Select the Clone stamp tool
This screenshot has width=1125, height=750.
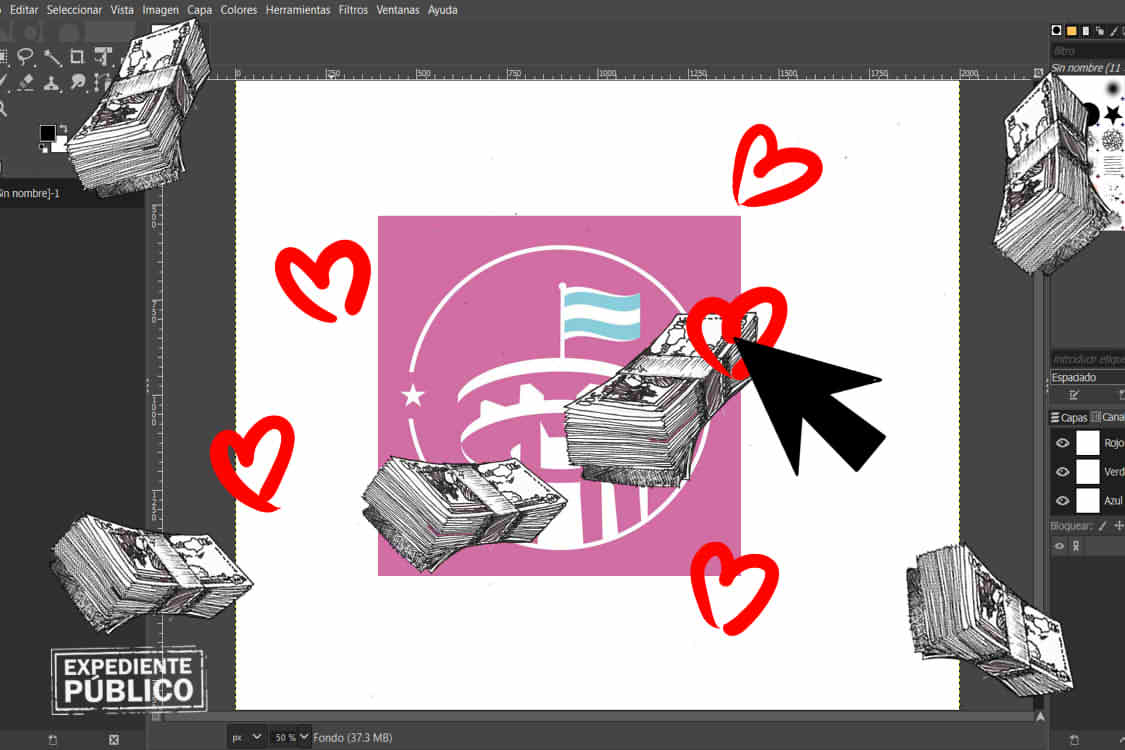click(52, 83)
